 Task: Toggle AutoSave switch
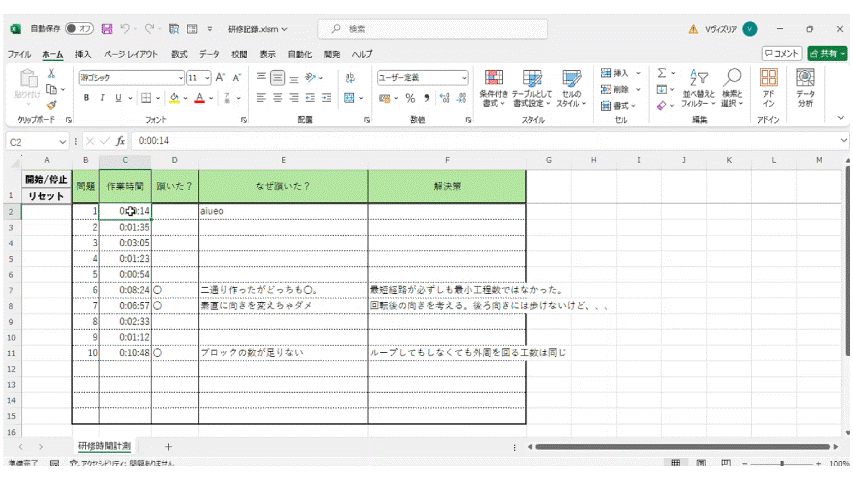tap(79, 29)
